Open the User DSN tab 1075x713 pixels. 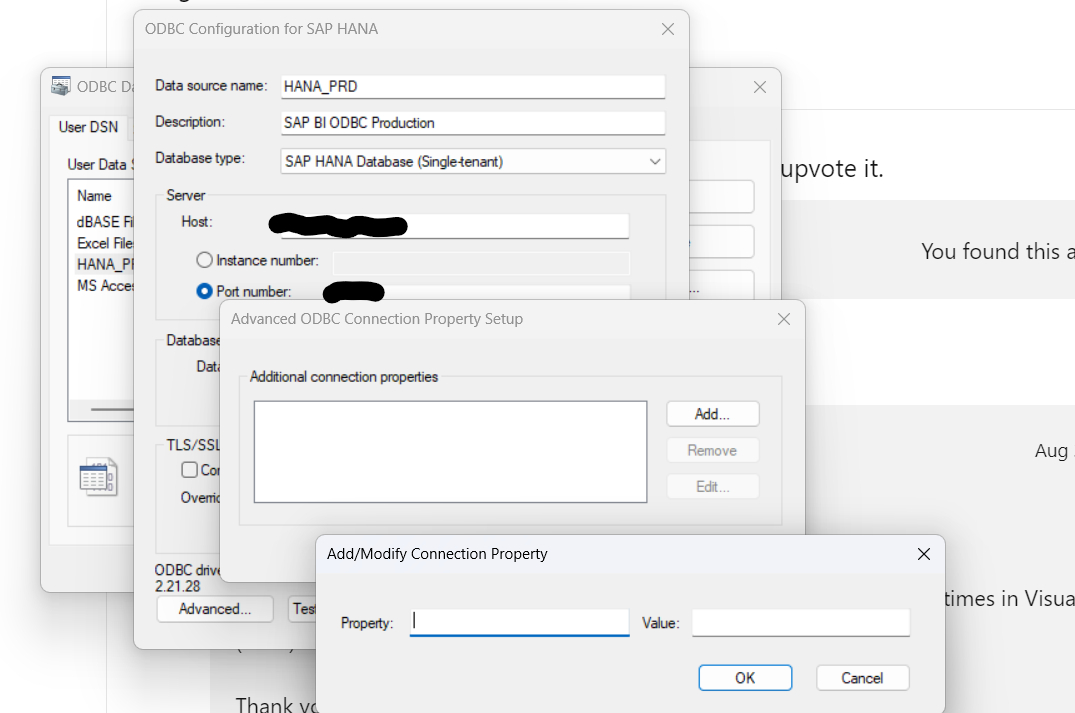[x=88, y=127]
